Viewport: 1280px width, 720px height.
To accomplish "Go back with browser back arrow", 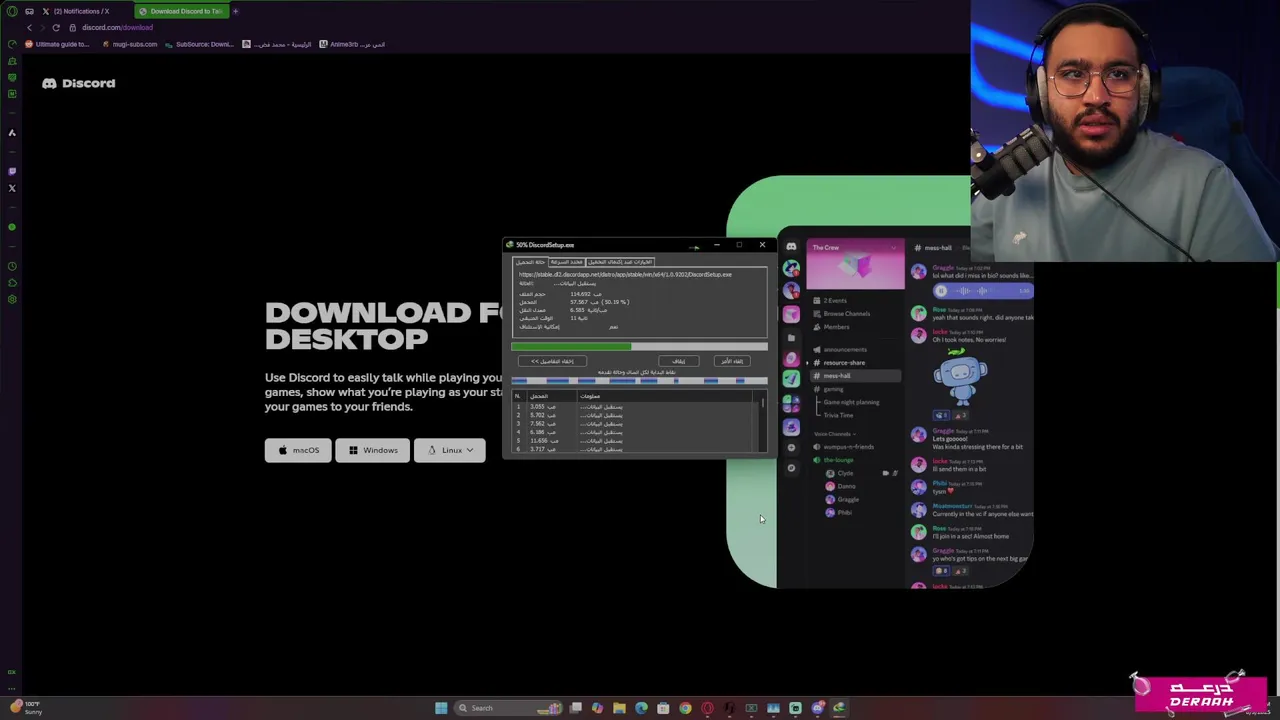I will pos(30,27).
